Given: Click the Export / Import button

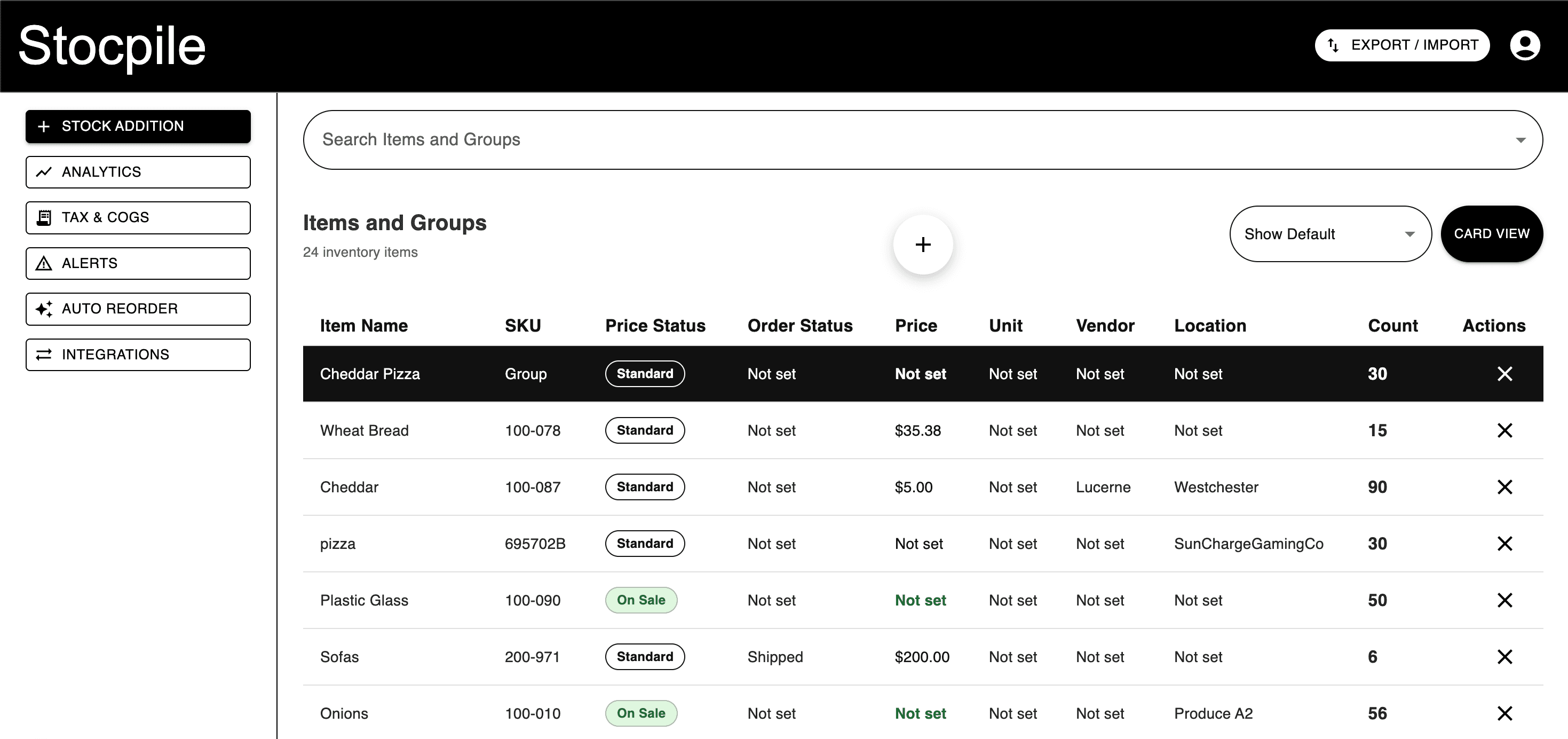Looking at the screenshot, I should coord(1402,45).
